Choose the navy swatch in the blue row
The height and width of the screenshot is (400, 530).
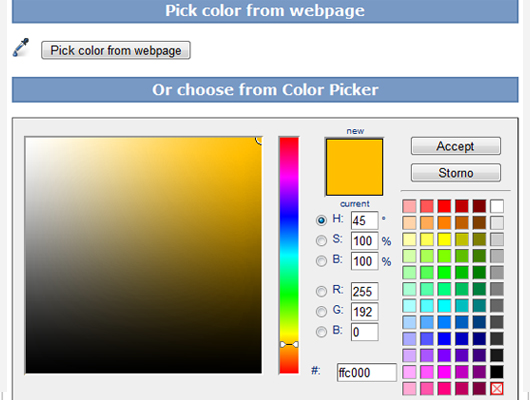(479, 339)
